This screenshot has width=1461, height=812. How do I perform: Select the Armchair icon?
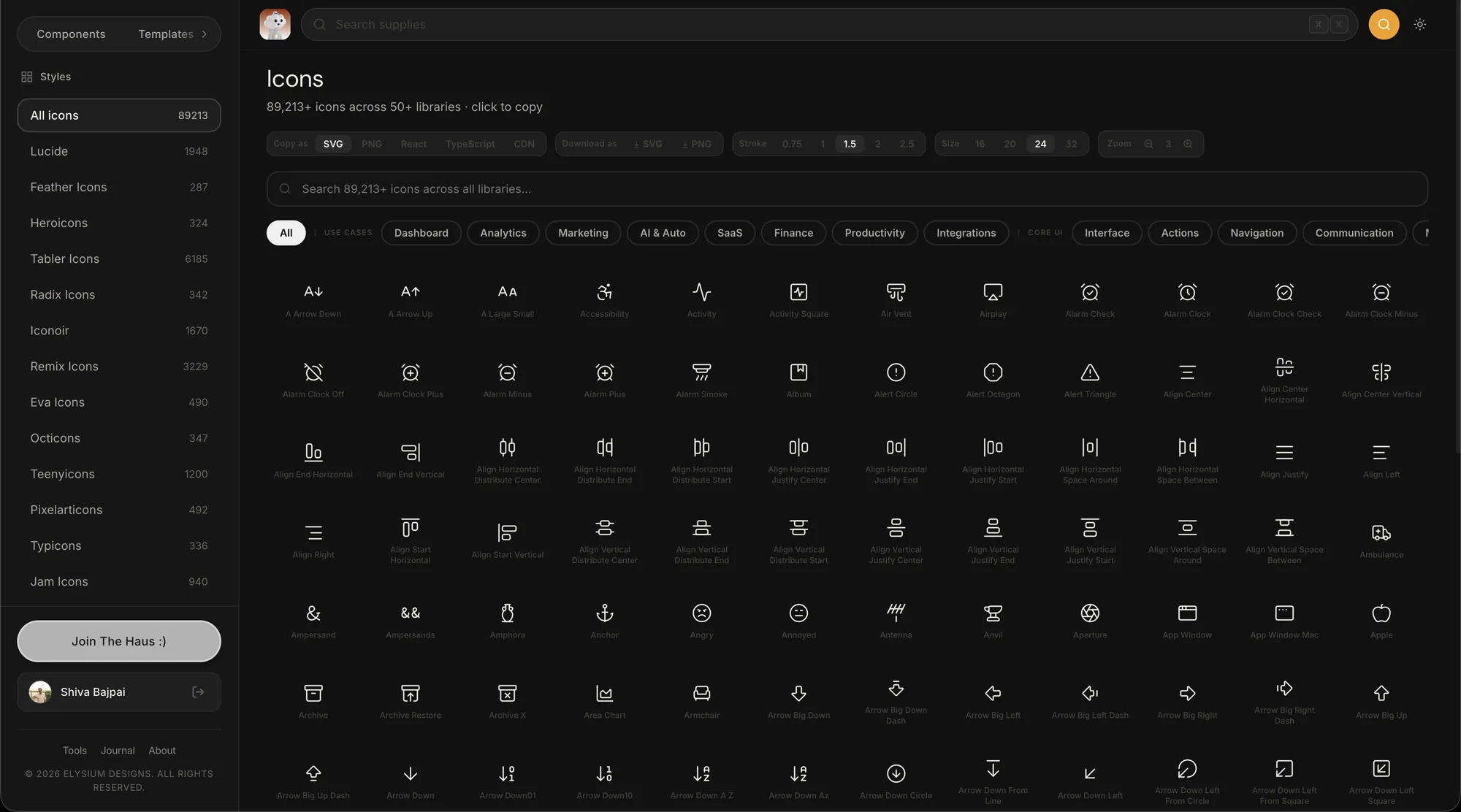coord(701,694)
